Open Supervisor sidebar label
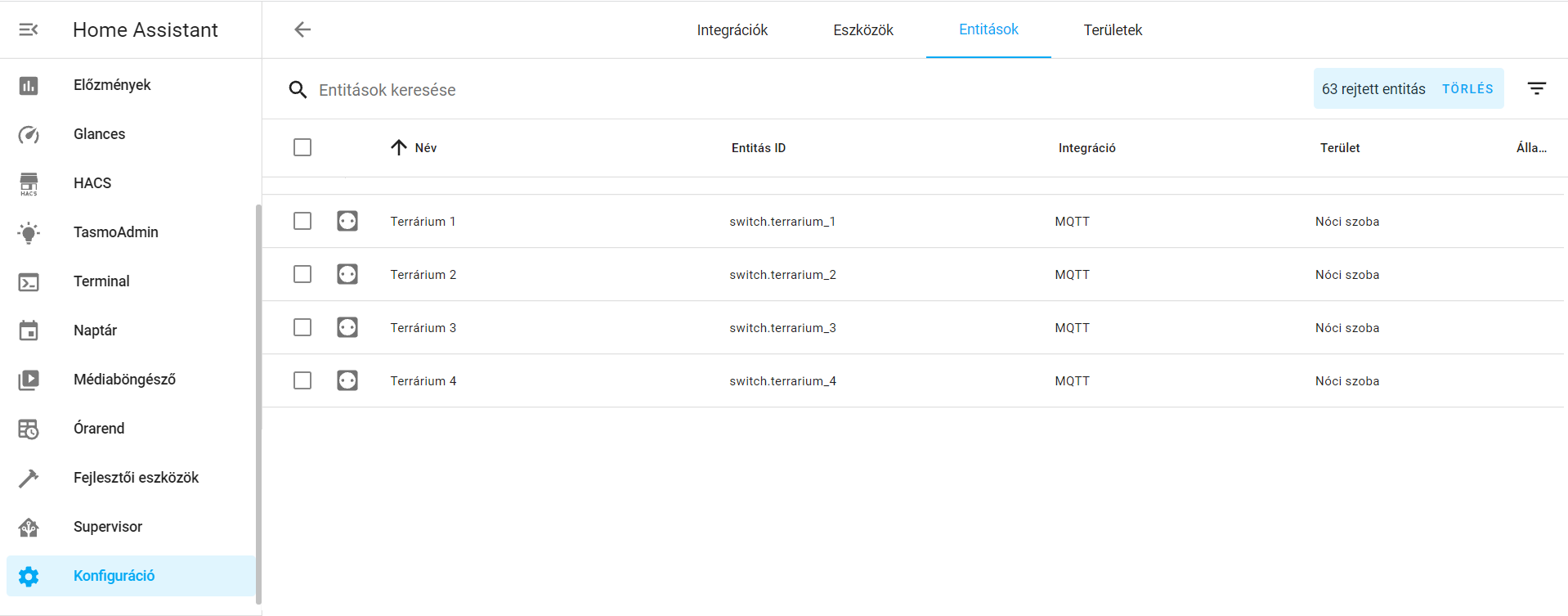The image size is (1568, 616). tap(108, 527)
